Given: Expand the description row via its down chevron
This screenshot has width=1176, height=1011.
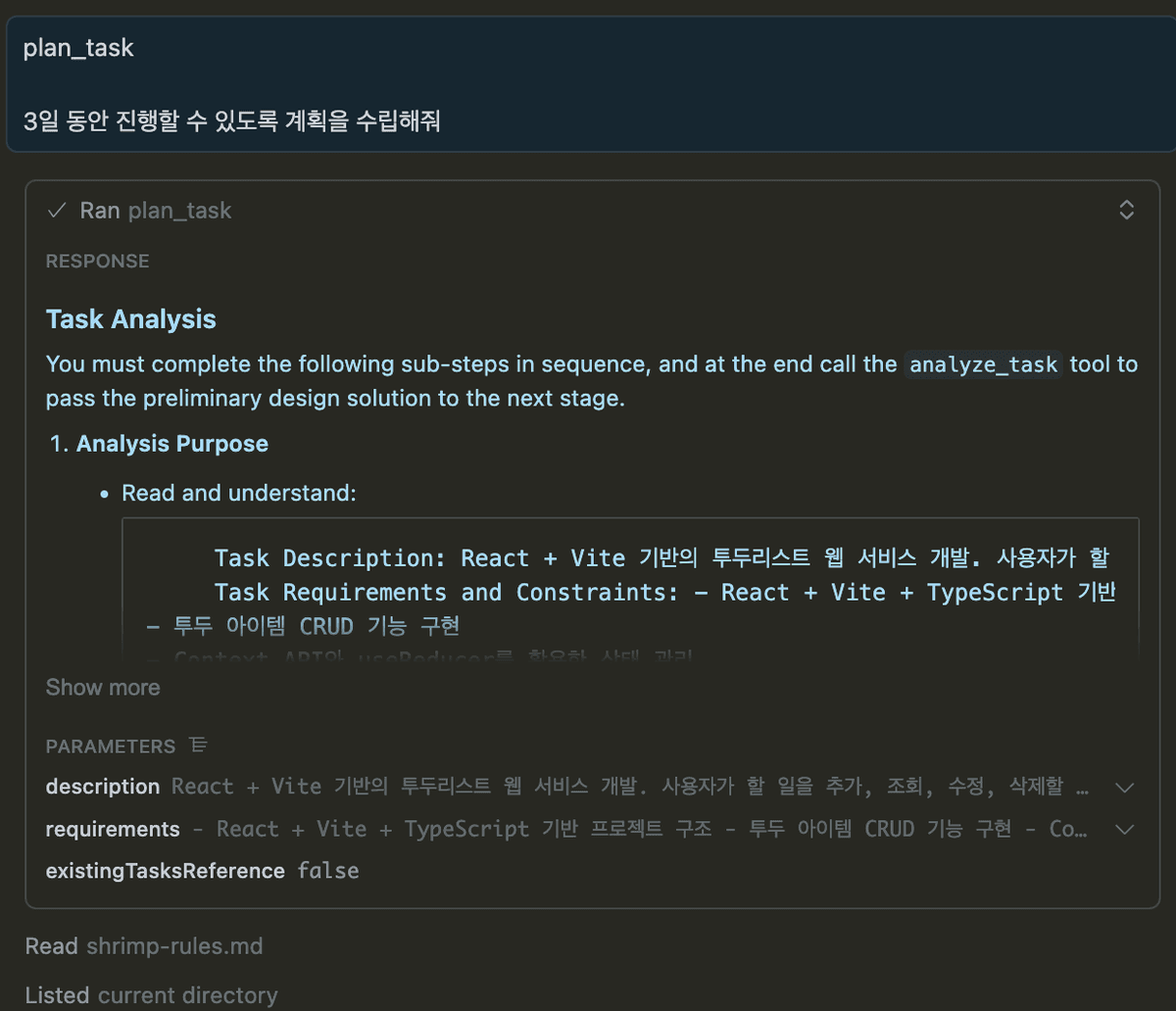Looking at the screenshot, I should pos(1124,787).
